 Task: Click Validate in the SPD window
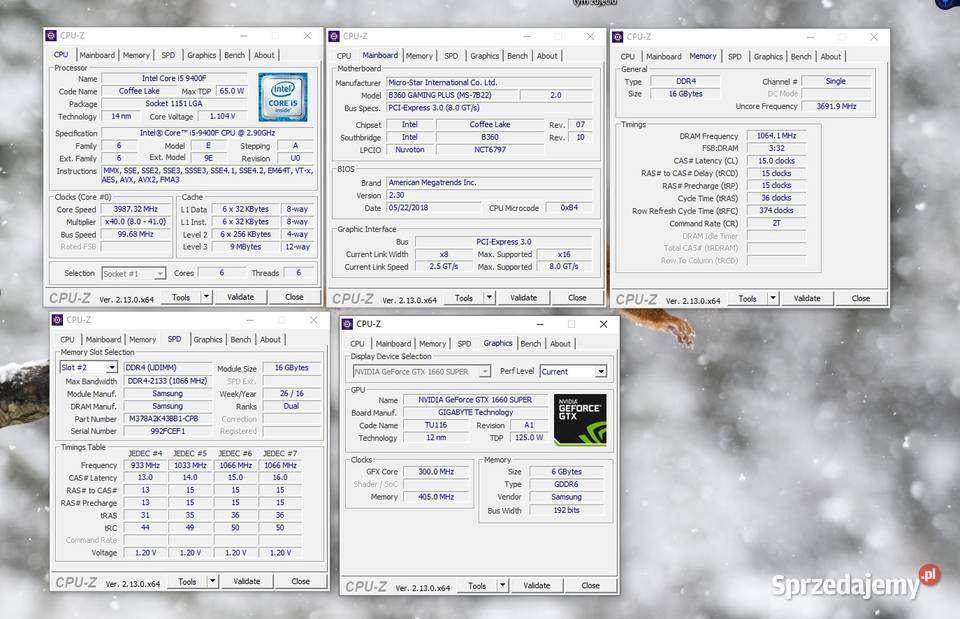[x=248, y=580]
